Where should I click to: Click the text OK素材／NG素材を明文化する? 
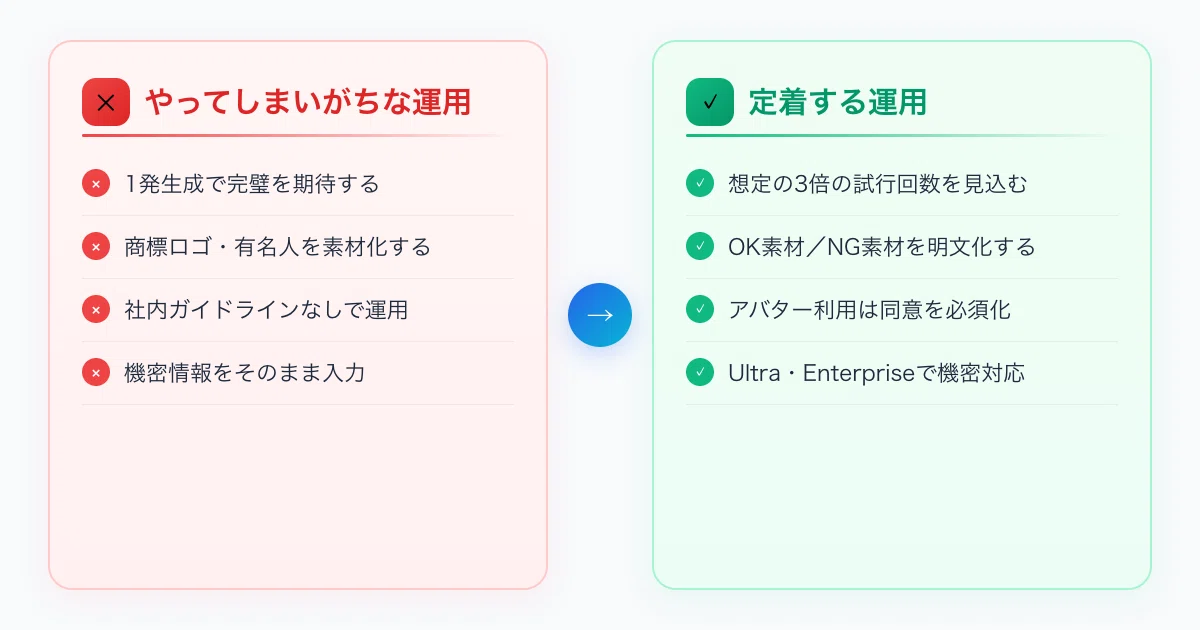click(x=882, y=247)
